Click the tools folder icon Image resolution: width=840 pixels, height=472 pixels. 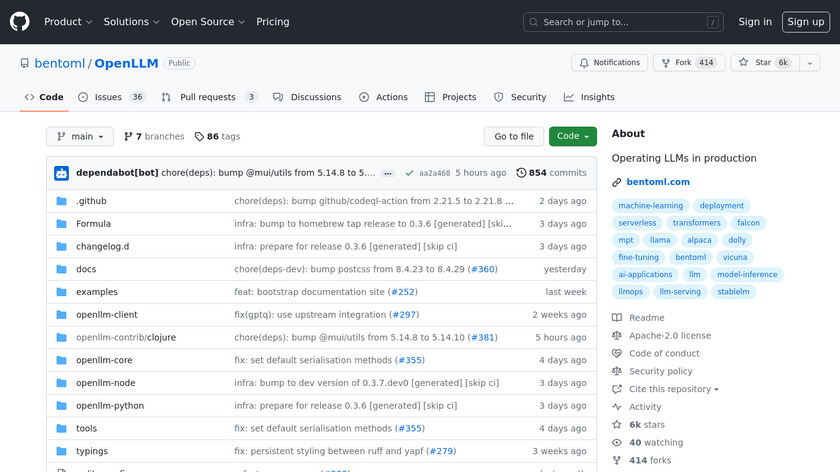point(62,429)
